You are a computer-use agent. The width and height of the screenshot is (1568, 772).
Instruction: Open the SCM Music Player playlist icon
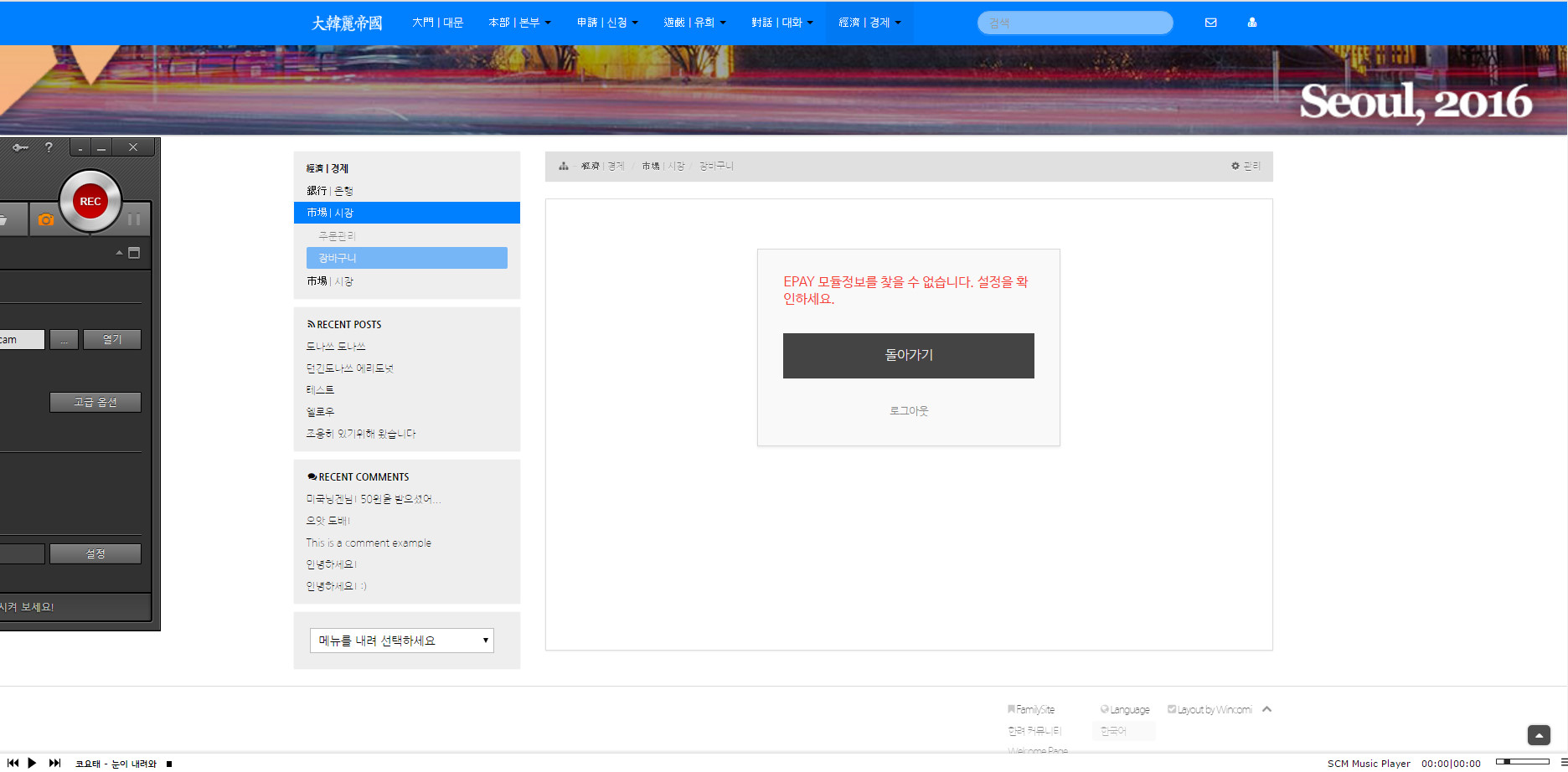pos(1563,762)
